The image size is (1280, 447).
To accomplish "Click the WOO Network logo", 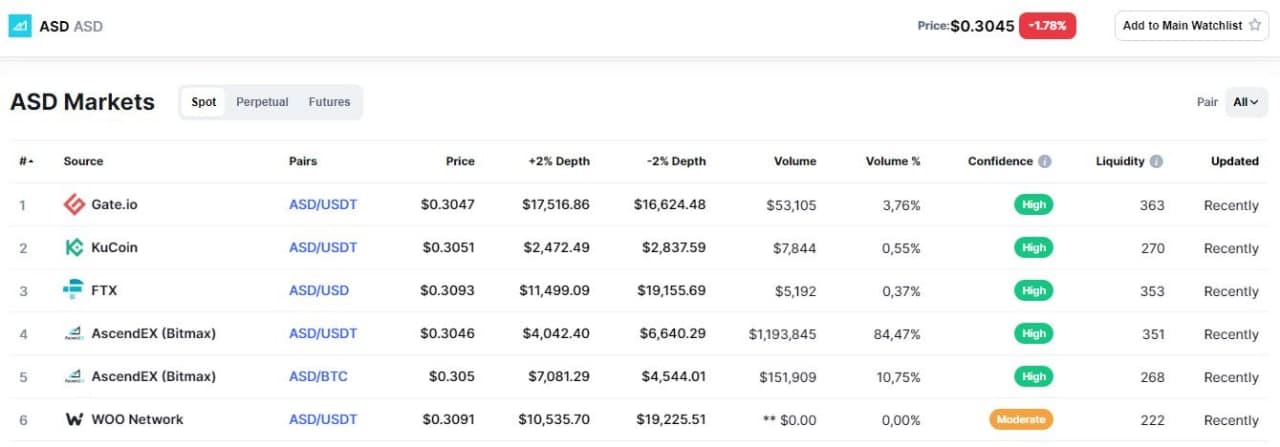I will [74, 420].
